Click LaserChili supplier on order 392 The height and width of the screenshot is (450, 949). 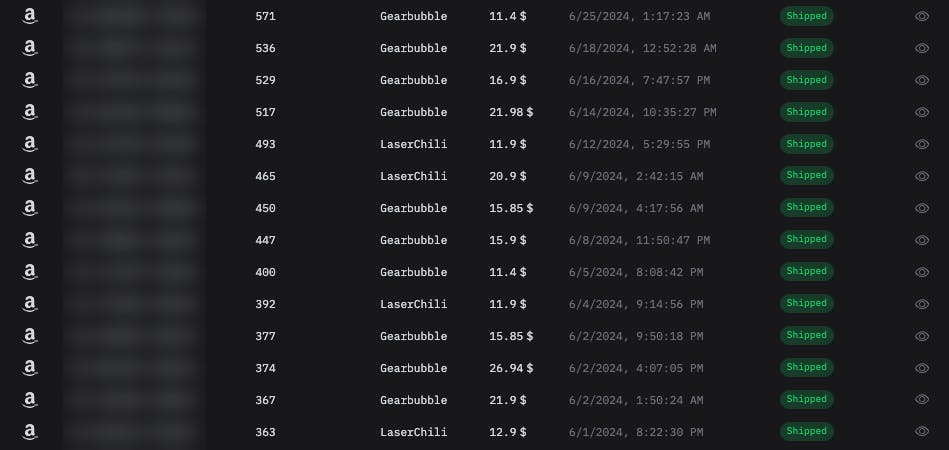[x=413, y=304]
